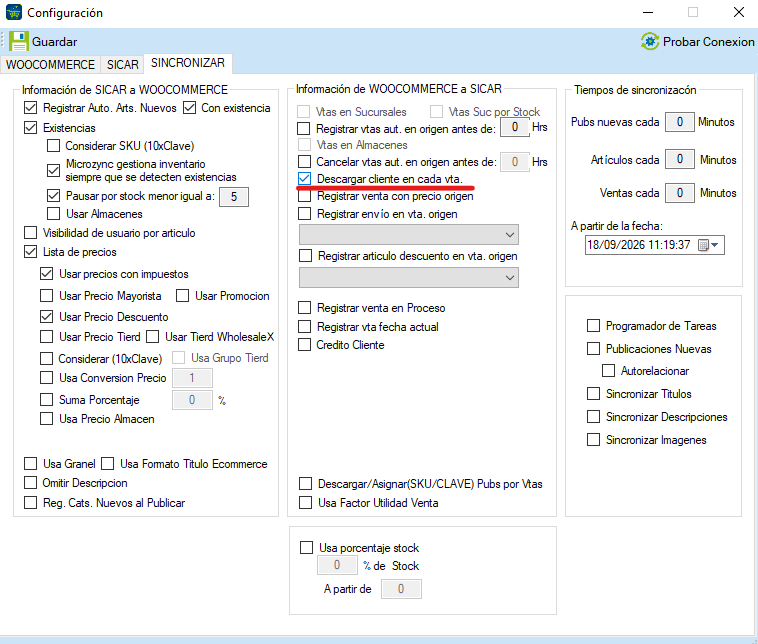Check Registrar vtas aut. en origen checkbox
This screenshot has width=758, height=644.
point(304,129)
